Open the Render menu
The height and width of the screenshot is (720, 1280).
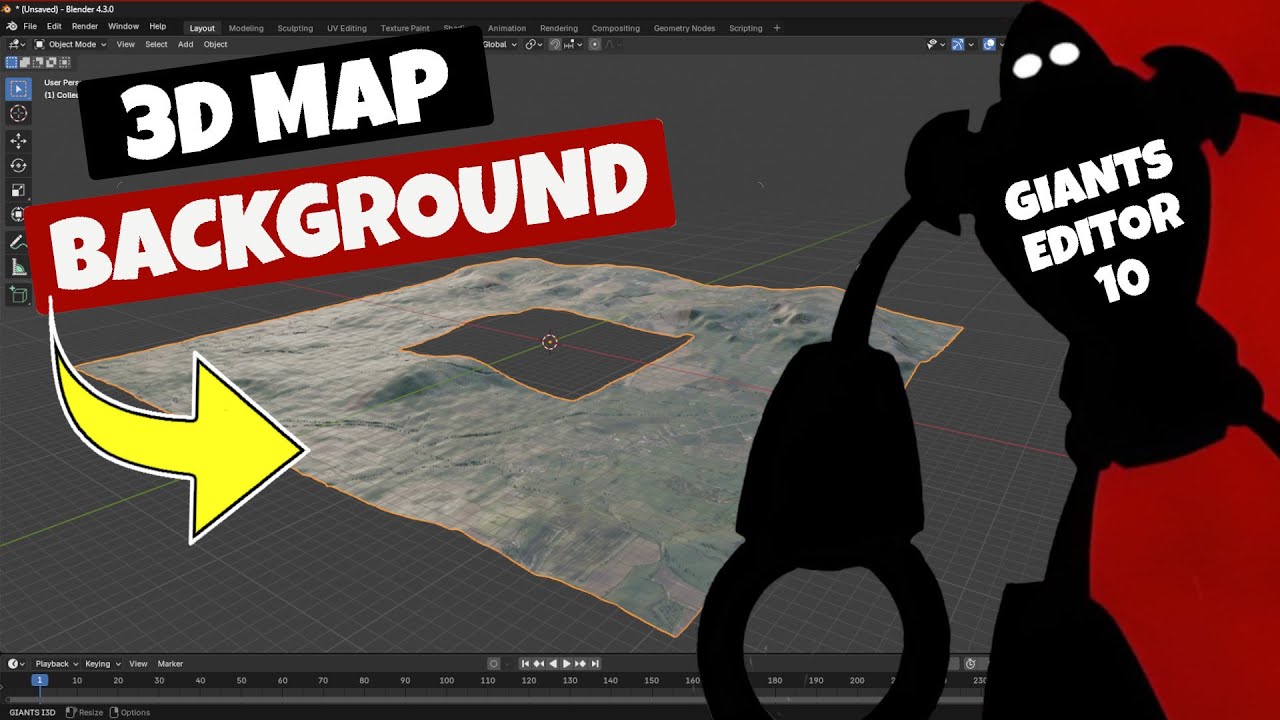coord(85,26)
